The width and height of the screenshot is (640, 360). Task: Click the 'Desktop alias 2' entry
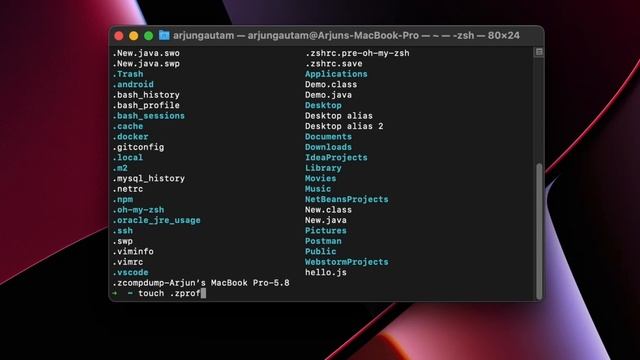click(344, 126)
